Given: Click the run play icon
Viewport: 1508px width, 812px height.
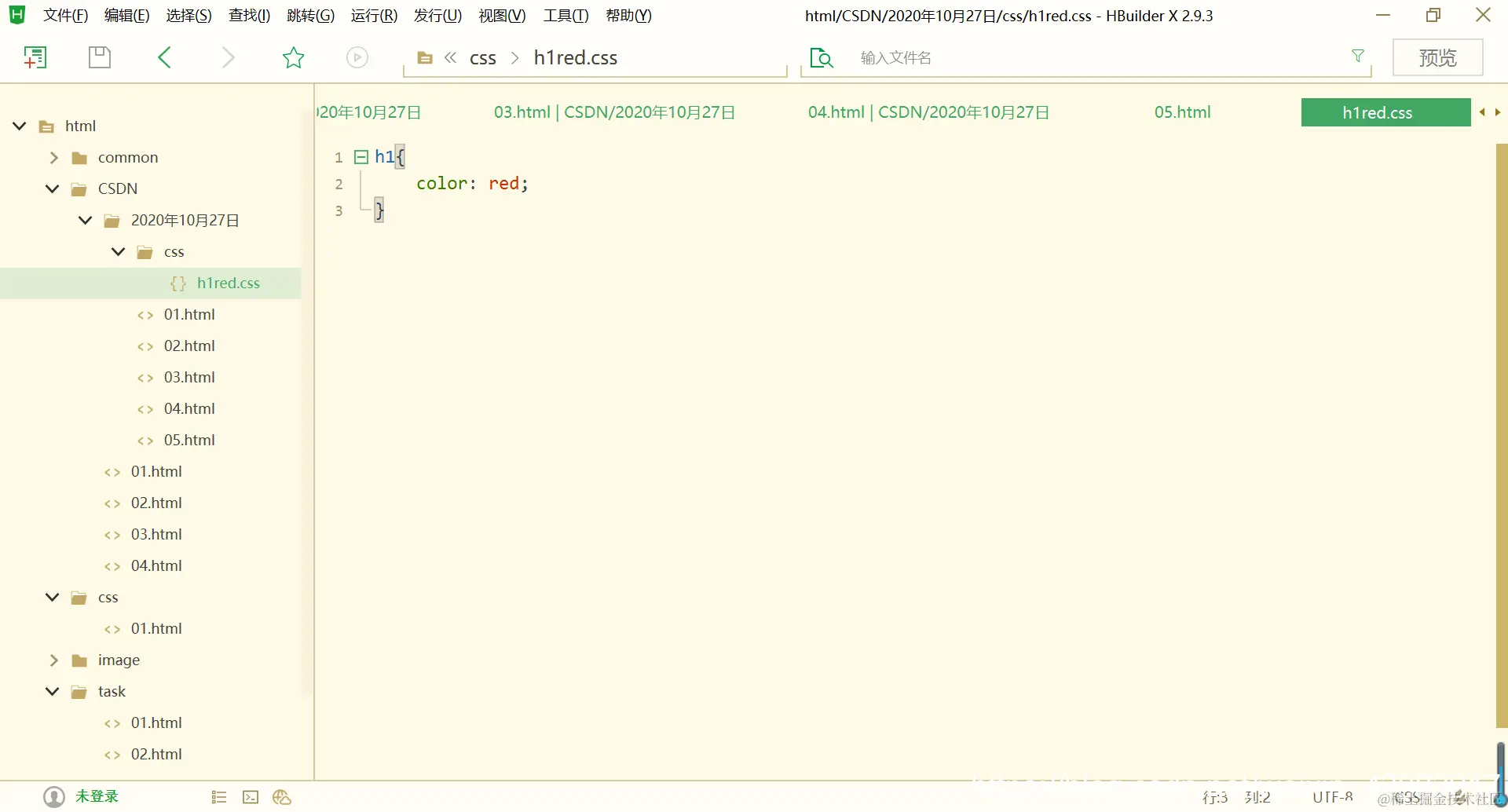Looking at the screenshot, I should [x=357, y=57].
